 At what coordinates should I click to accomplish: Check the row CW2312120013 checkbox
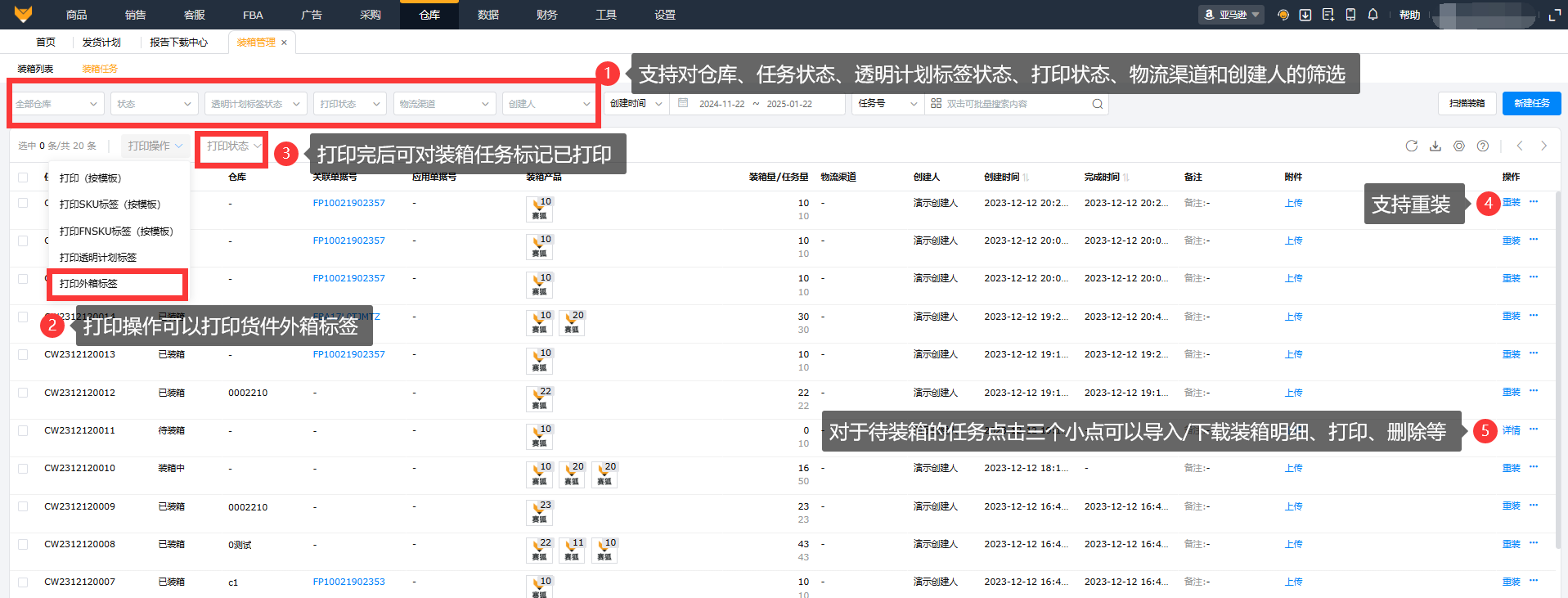pos(23,354)
